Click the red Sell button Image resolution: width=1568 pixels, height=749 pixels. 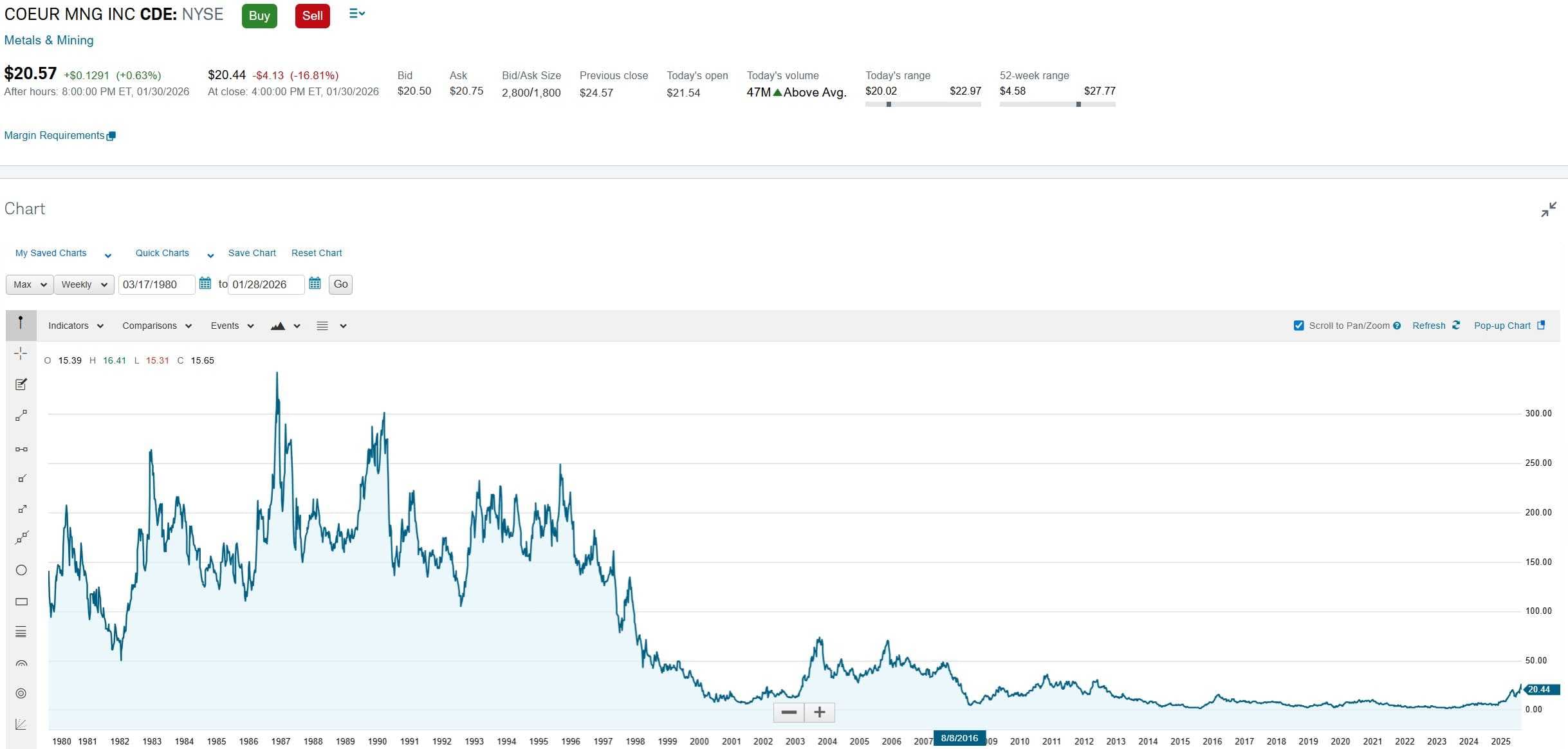point(313,16)
